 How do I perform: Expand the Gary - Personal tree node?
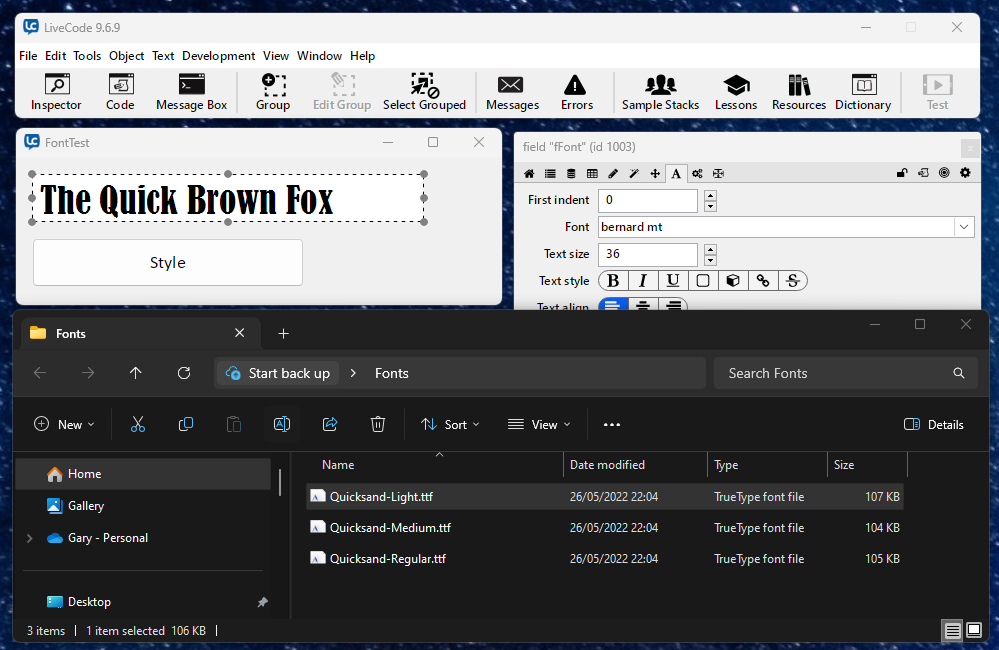(x=28, y=538)
